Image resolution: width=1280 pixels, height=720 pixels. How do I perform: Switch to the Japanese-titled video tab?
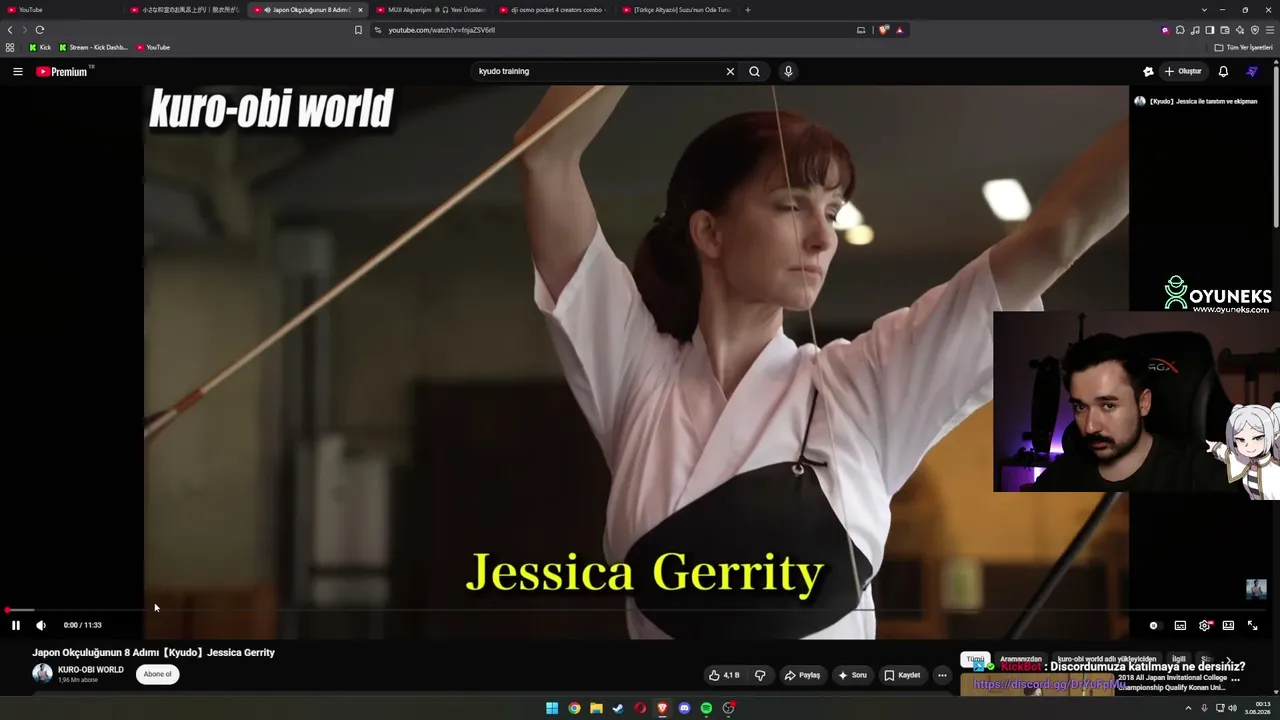185,10
